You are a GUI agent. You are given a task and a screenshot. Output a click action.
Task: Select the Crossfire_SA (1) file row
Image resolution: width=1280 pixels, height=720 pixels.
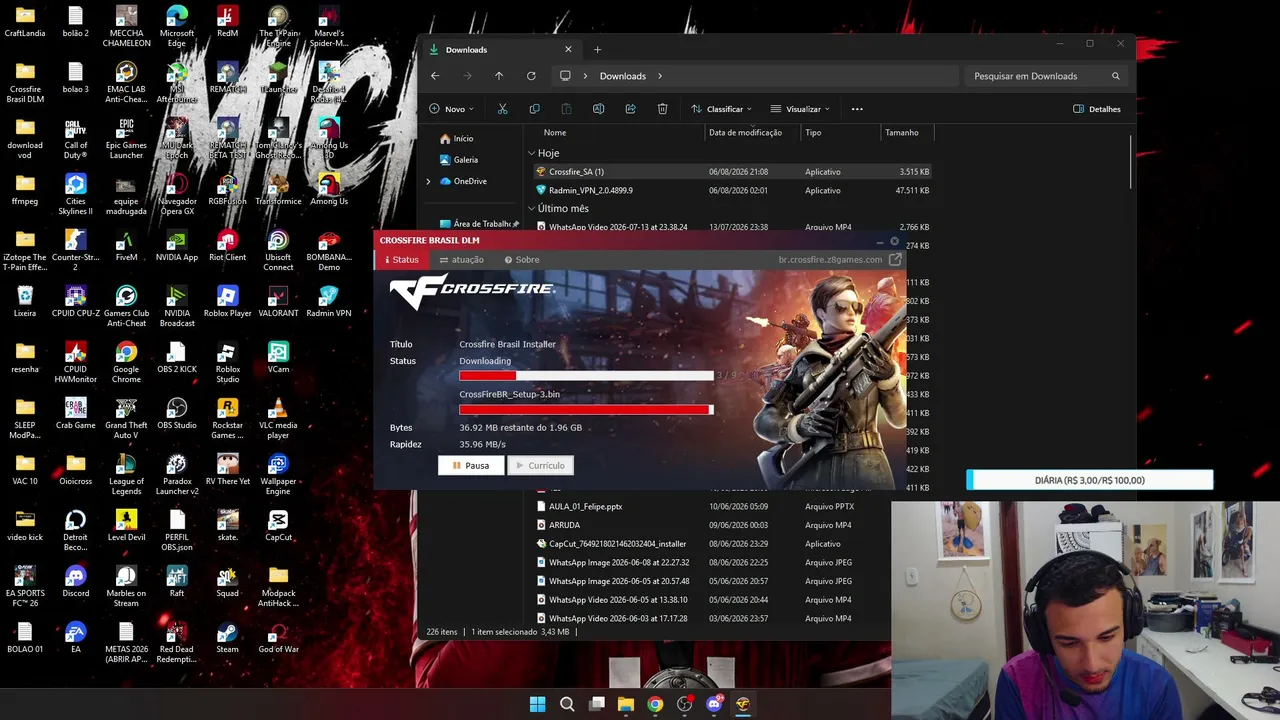tap(732, 172)
